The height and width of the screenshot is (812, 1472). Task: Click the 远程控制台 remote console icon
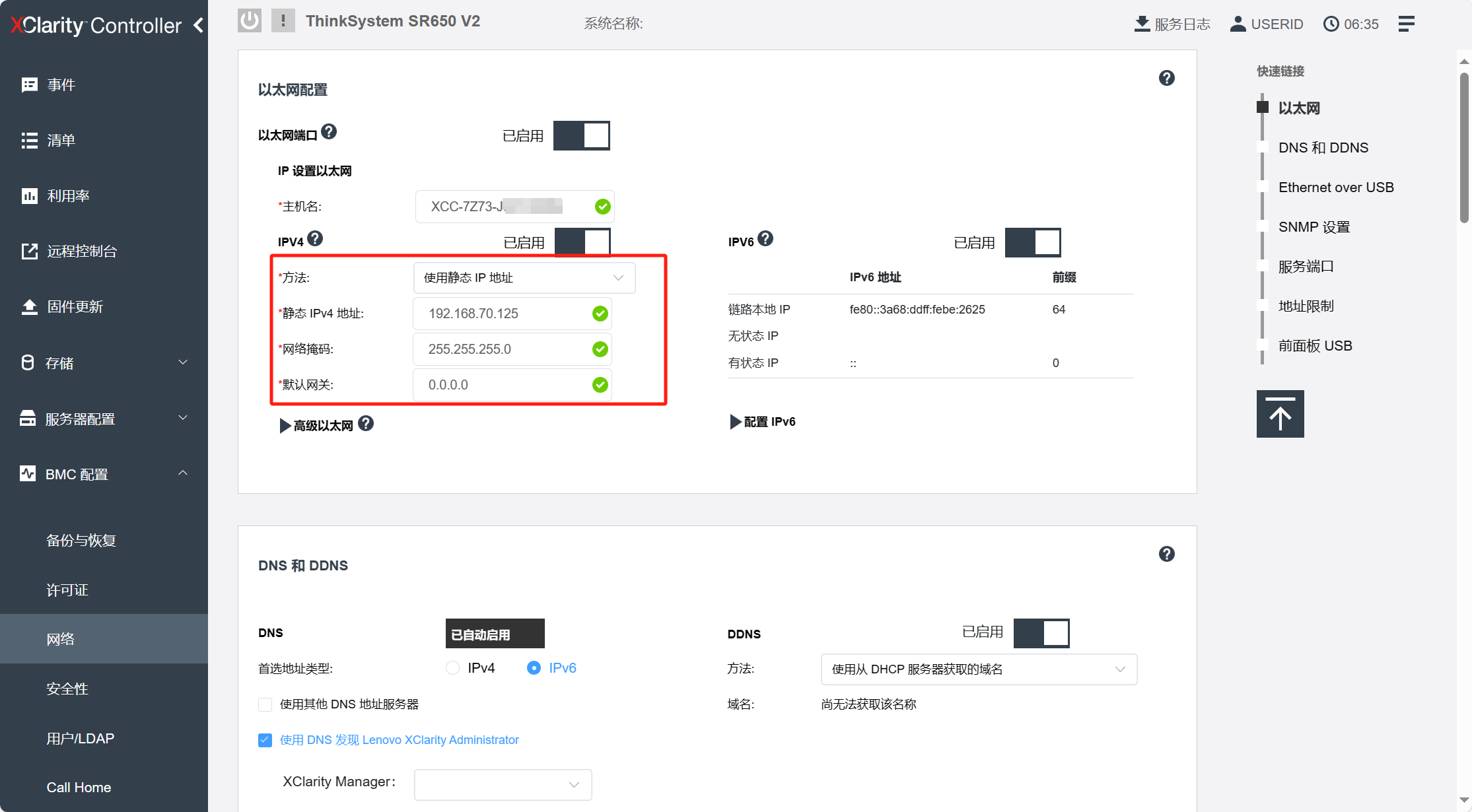[x=30, y=251]
